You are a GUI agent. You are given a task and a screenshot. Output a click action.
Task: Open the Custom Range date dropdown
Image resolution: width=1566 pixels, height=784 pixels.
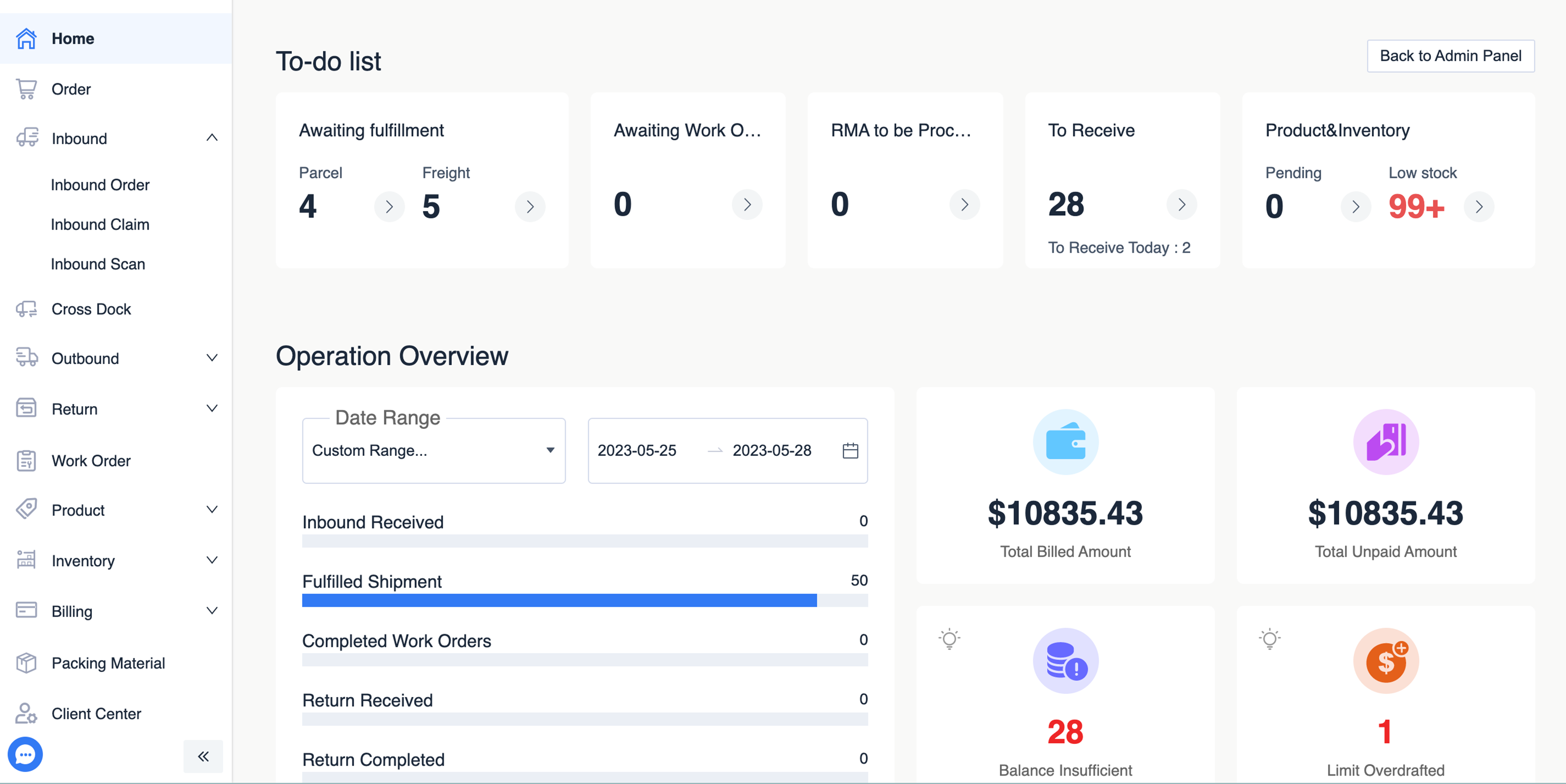pyautogui.click(x=434, y=451)
